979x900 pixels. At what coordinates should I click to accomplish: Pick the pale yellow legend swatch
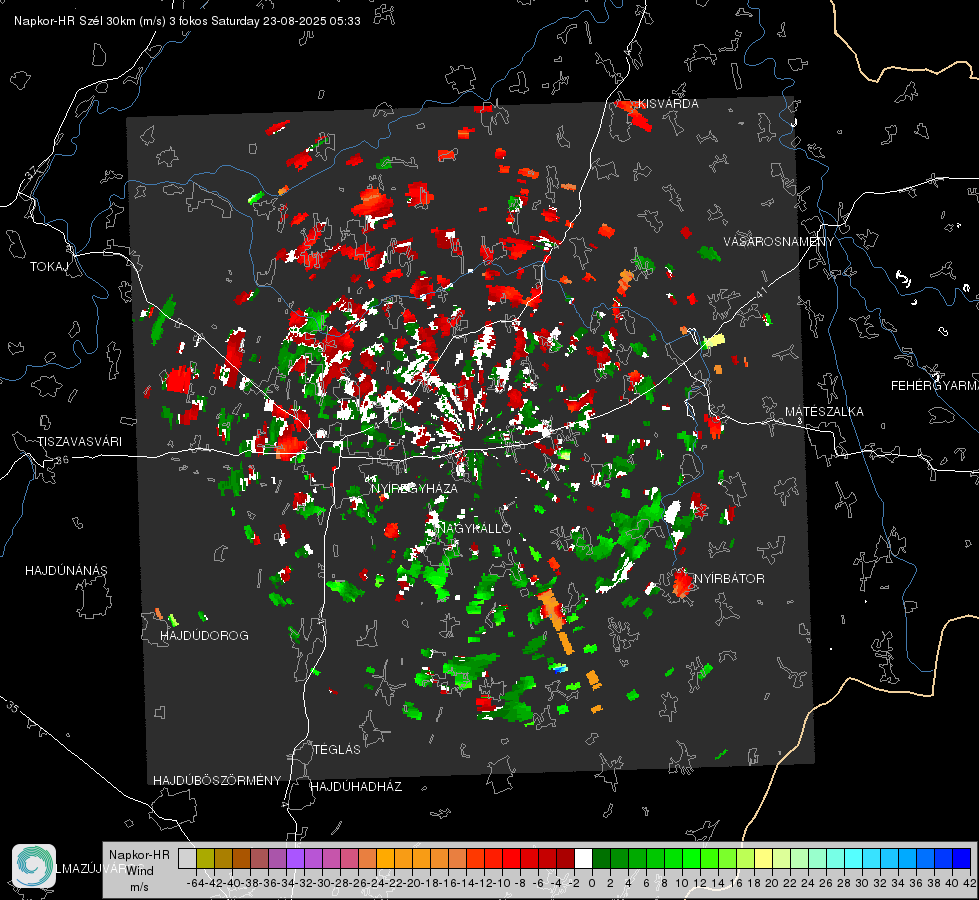coord(764,858)
